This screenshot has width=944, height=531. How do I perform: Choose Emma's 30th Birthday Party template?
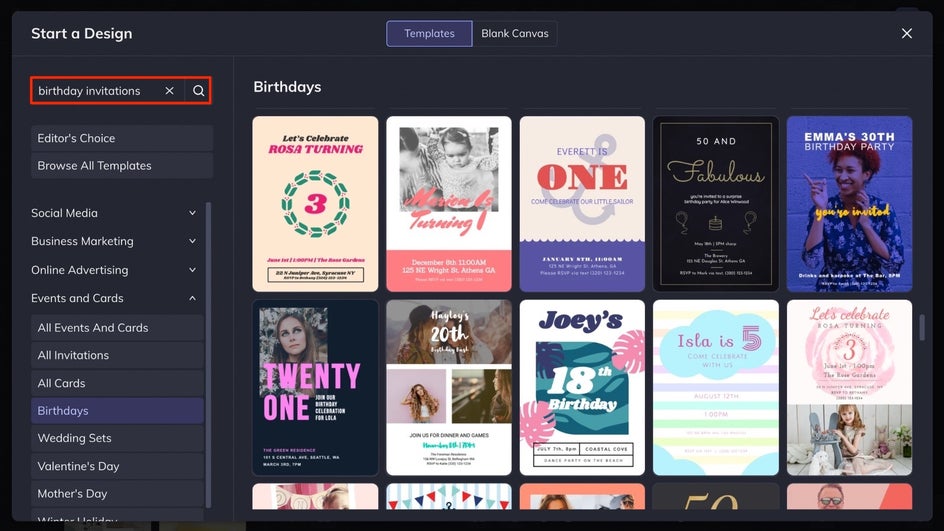point(849,204)
